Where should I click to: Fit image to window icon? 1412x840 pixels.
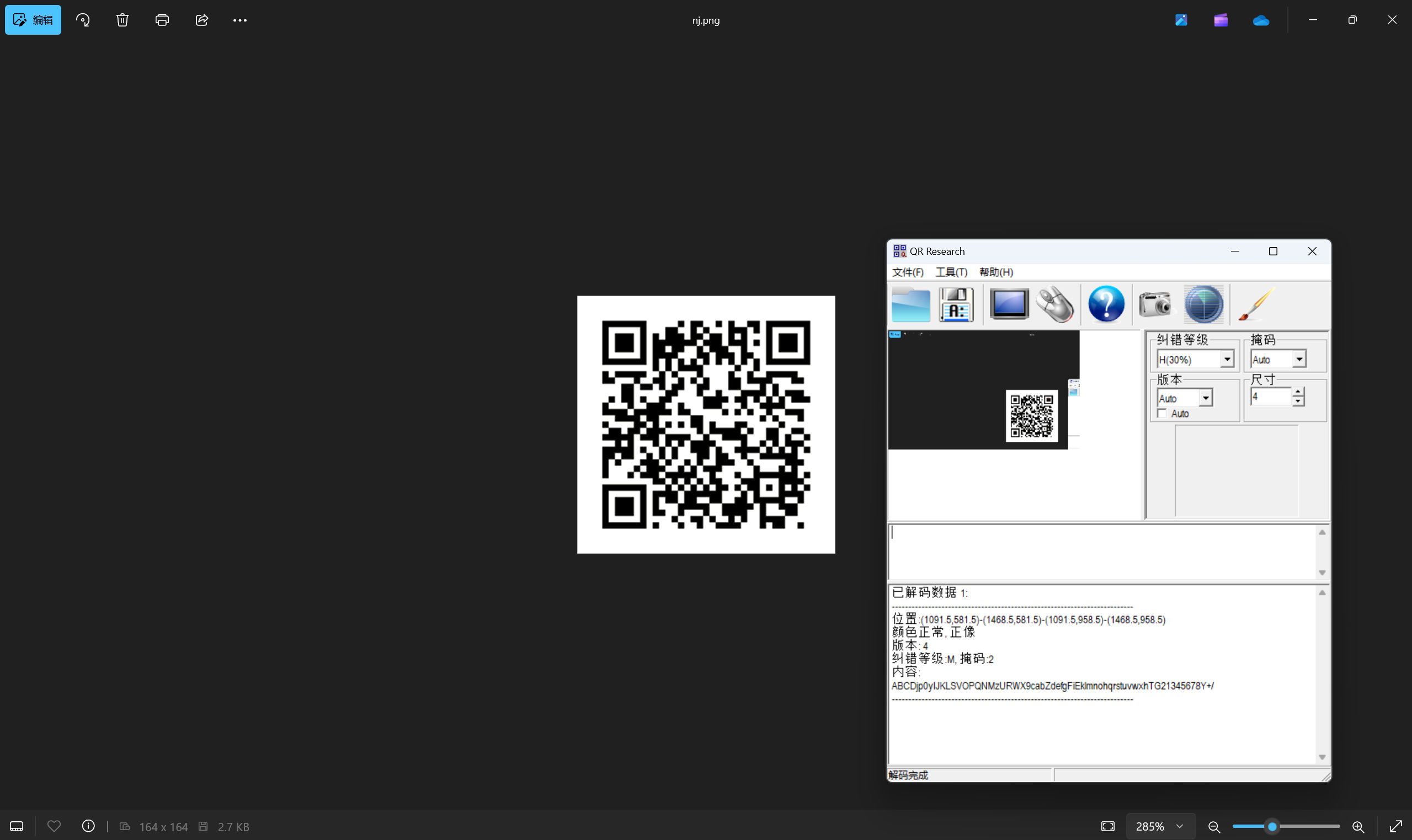pos(1108,826)
